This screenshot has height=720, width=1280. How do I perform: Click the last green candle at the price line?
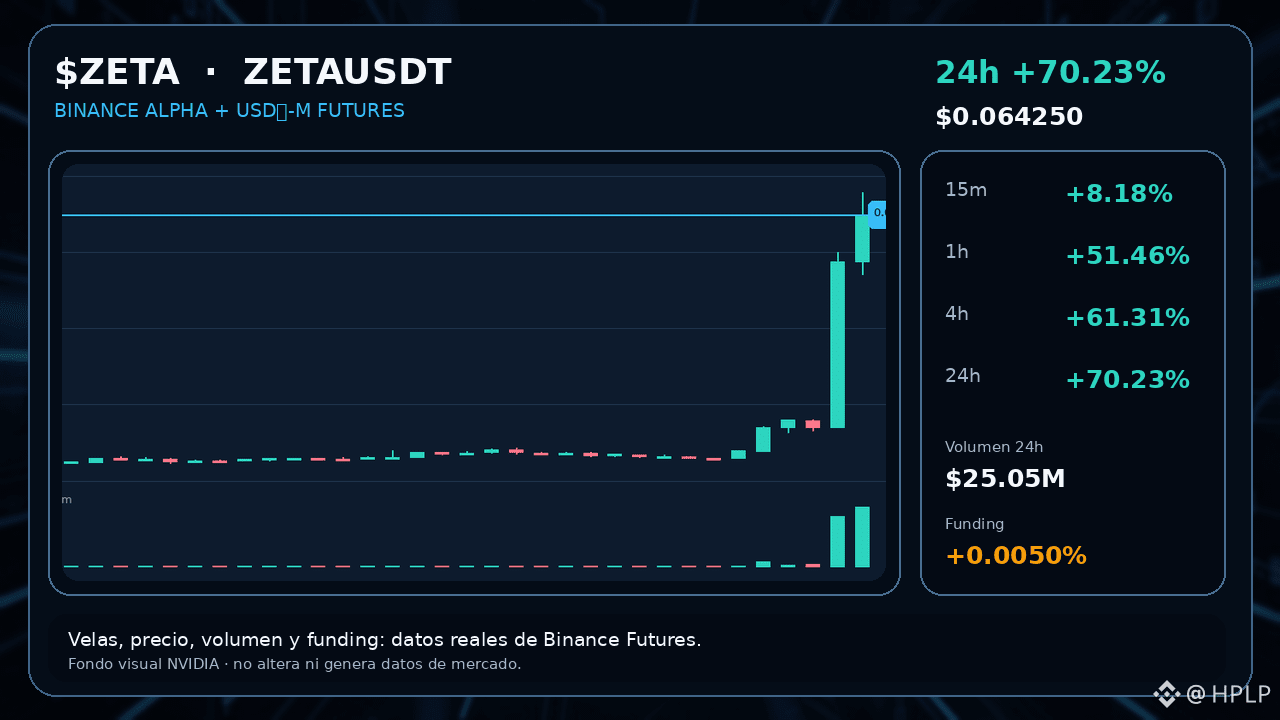pyautogui.click(x=862, y=239)
